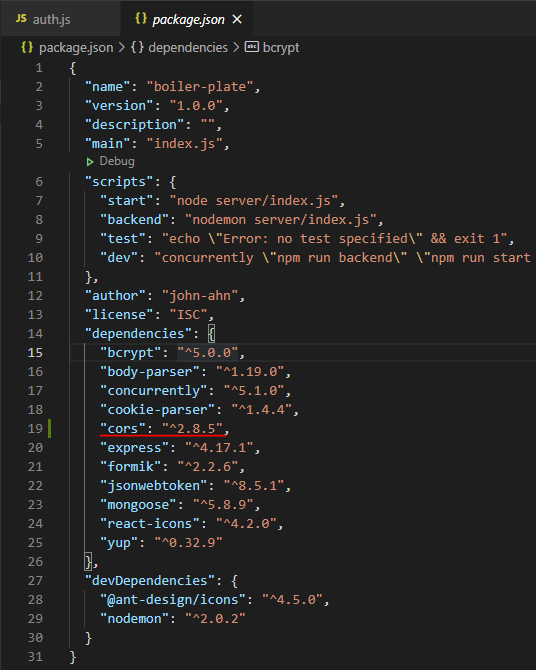Viewport: 536px width, 670px height.
Task: Click the "license" key
Action: 119,314
